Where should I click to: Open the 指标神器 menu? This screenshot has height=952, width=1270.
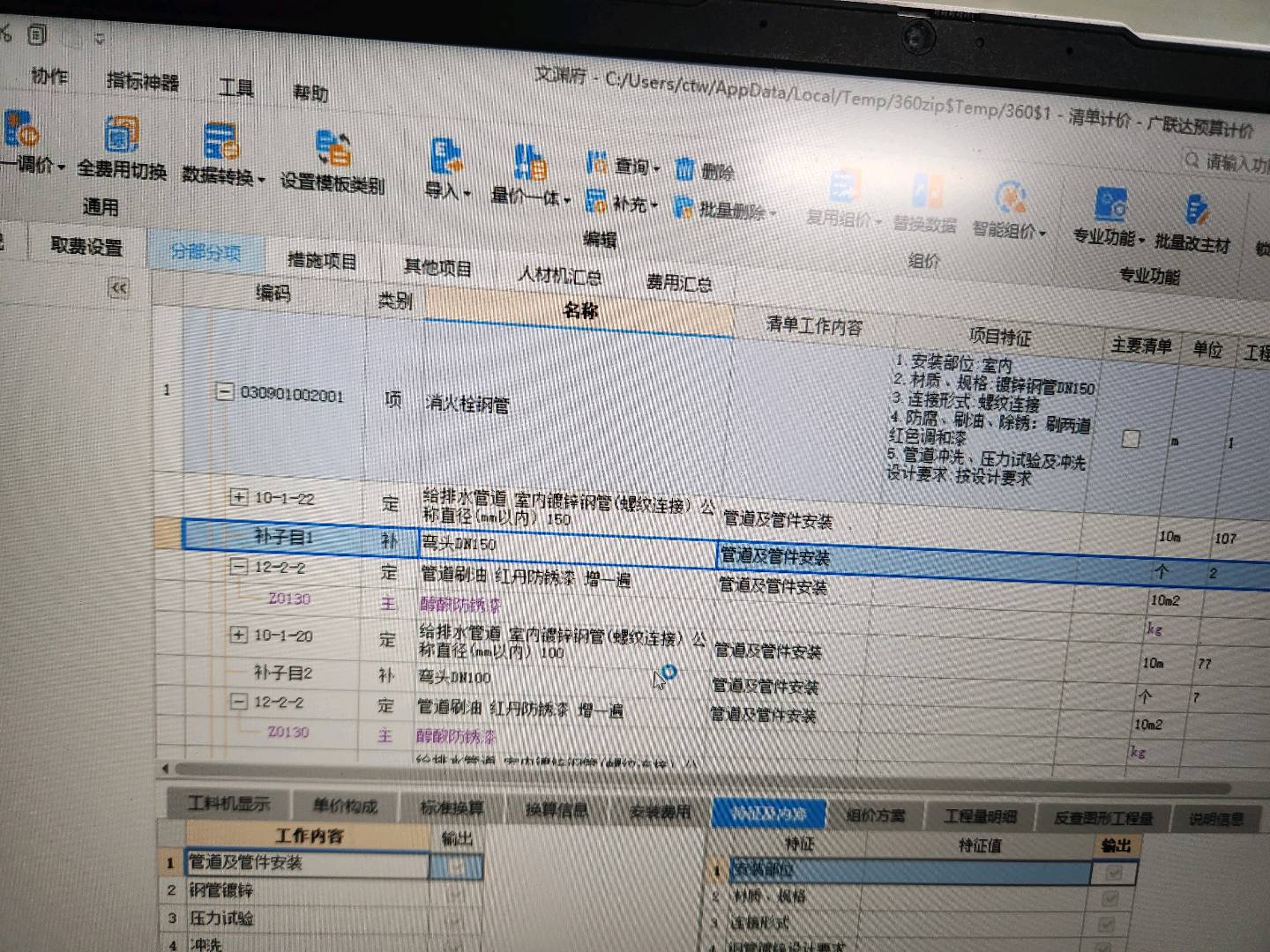143,81
